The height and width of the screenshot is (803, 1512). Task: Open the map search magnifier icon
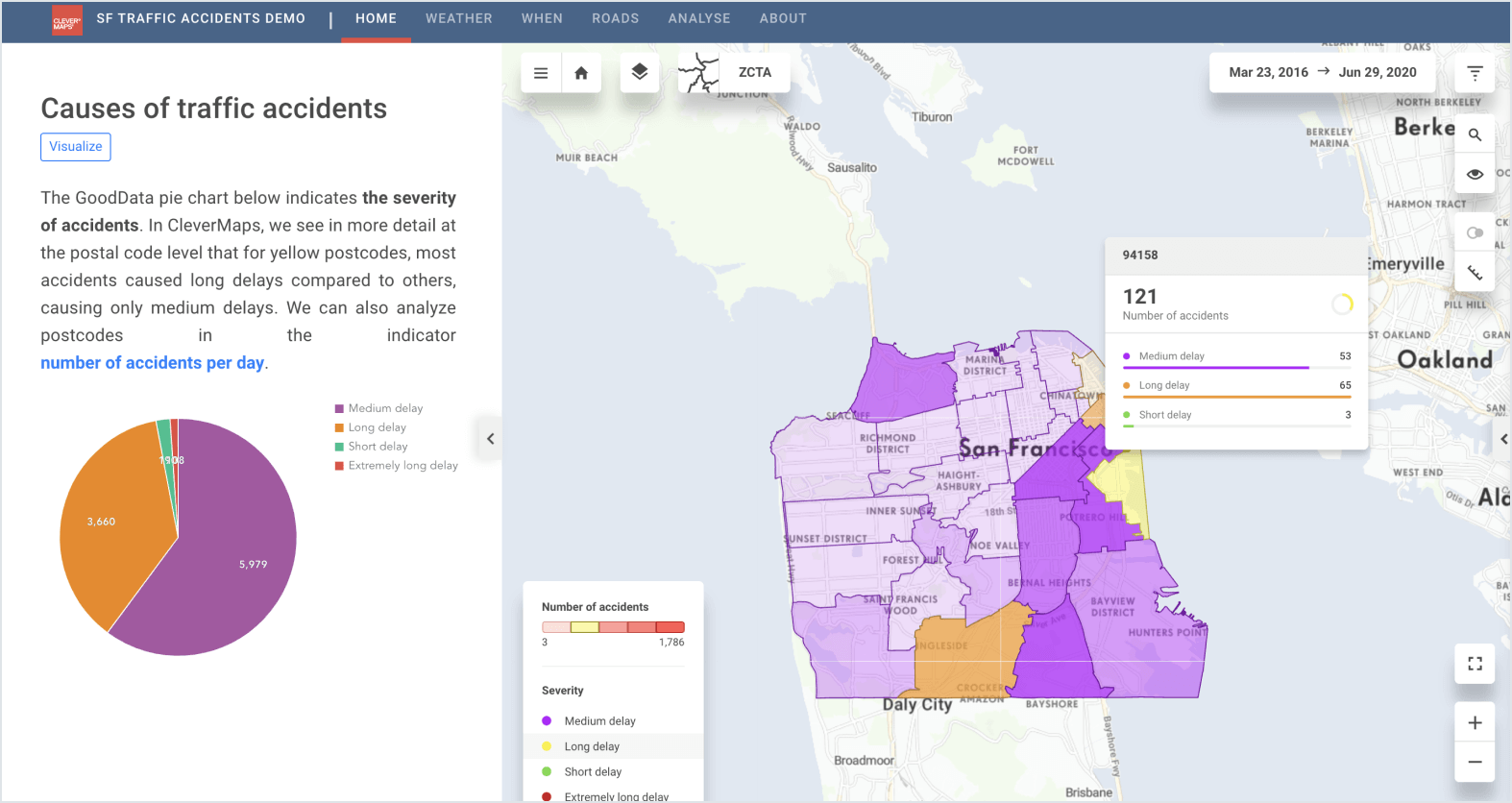(x=1475, y=135)
